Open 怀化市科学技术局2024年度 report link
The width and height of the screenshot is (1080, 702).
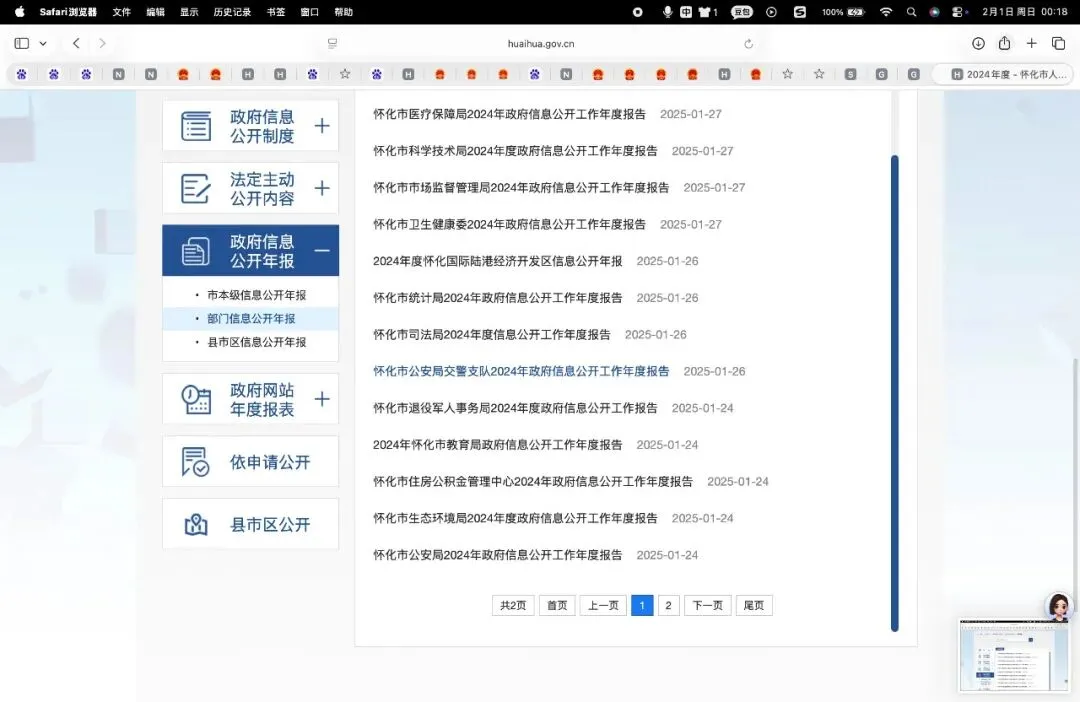click(x=515, y=151)
